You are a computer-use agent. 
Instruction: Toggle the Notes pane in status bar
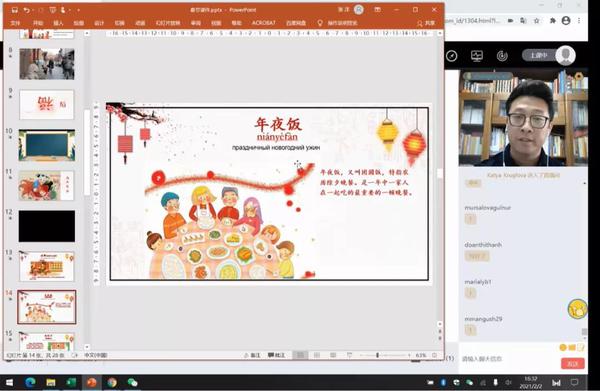pos(252,355)
